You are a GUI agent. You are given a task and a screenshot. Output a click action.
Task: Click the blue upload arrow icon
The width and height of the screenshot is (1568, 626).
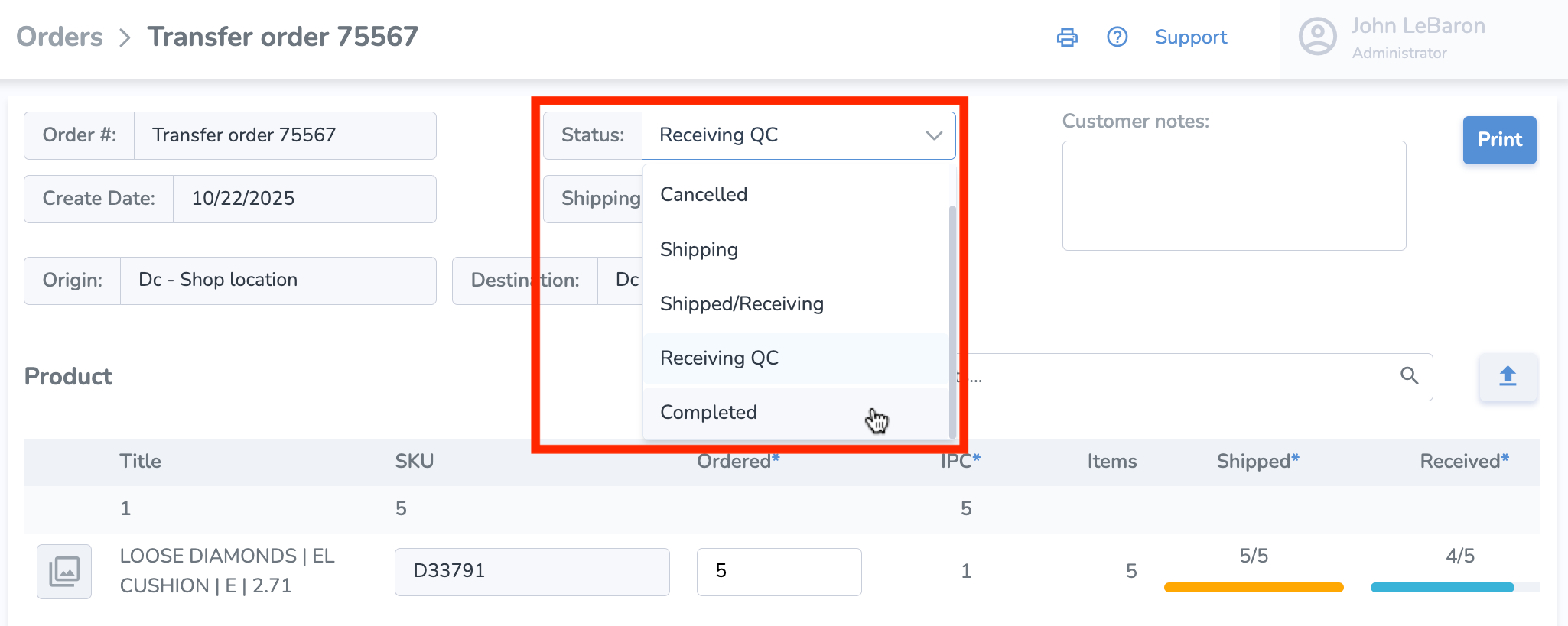tap(1508, 376)
